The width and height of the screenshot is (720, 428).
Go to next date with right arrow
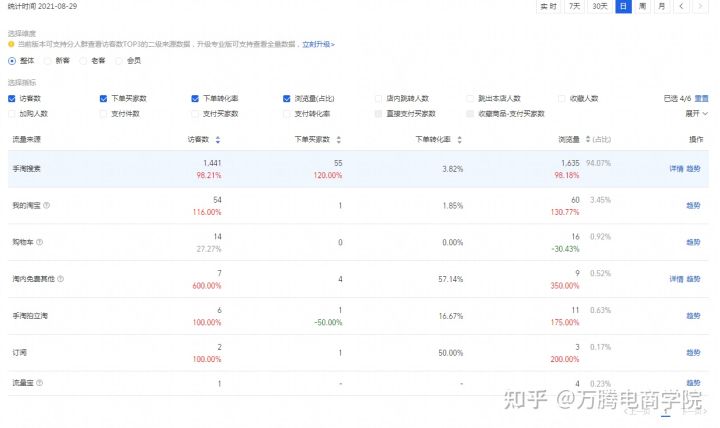700,6
